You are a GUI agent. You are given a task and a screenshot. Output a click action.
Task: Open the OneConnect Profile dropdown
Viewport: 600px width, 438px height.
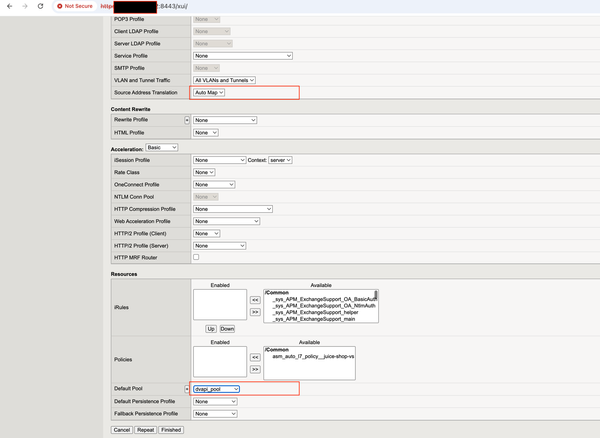click(x=214, y=185)
